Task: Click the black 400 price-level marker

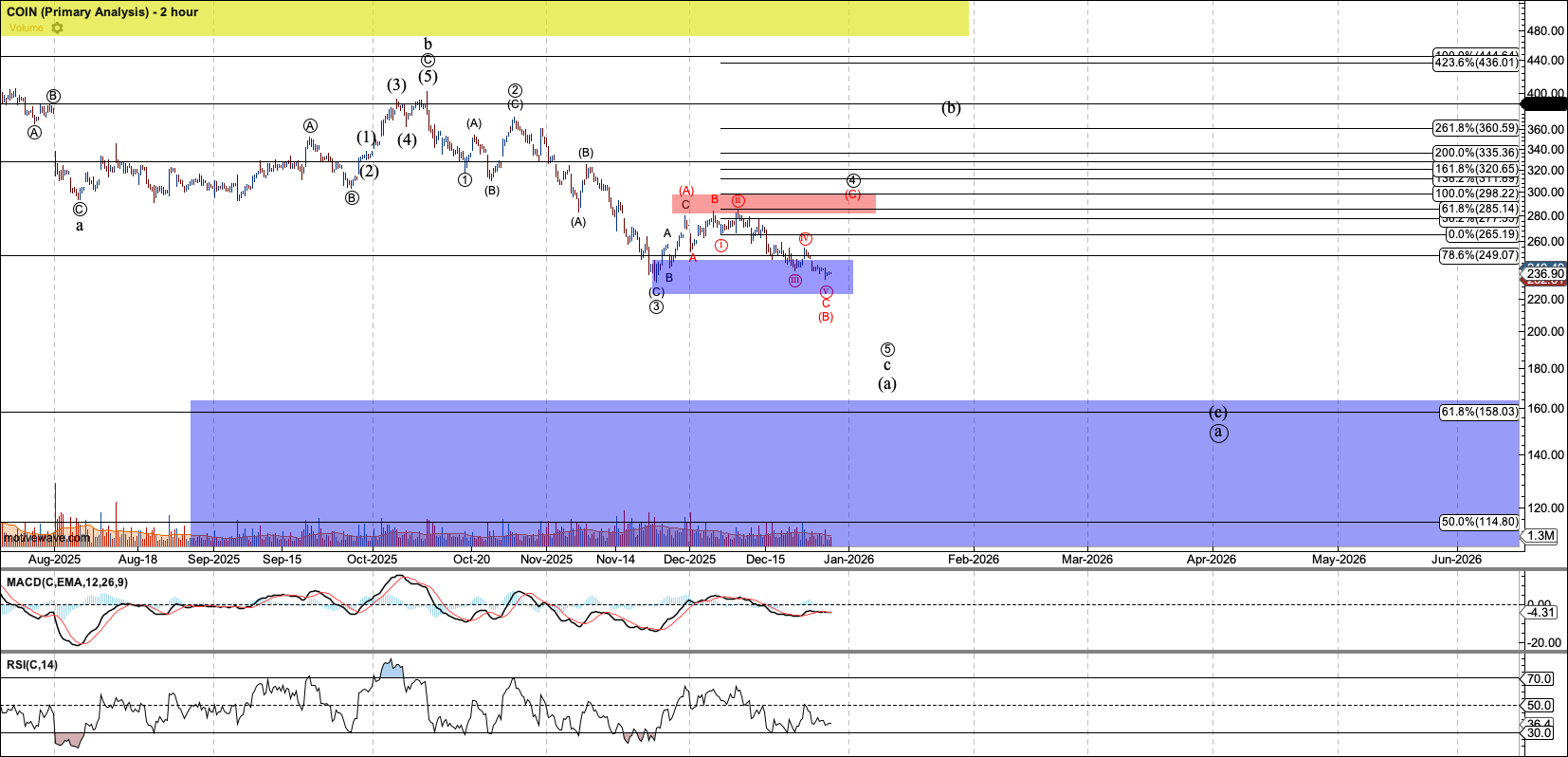Action: [1545, 102]
